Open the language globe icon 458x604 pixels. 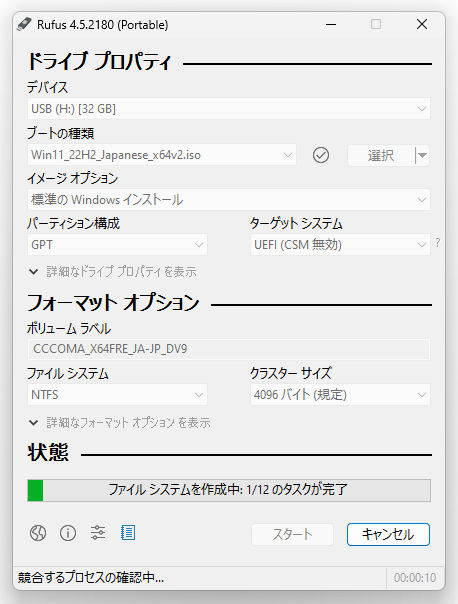point(38,533)
